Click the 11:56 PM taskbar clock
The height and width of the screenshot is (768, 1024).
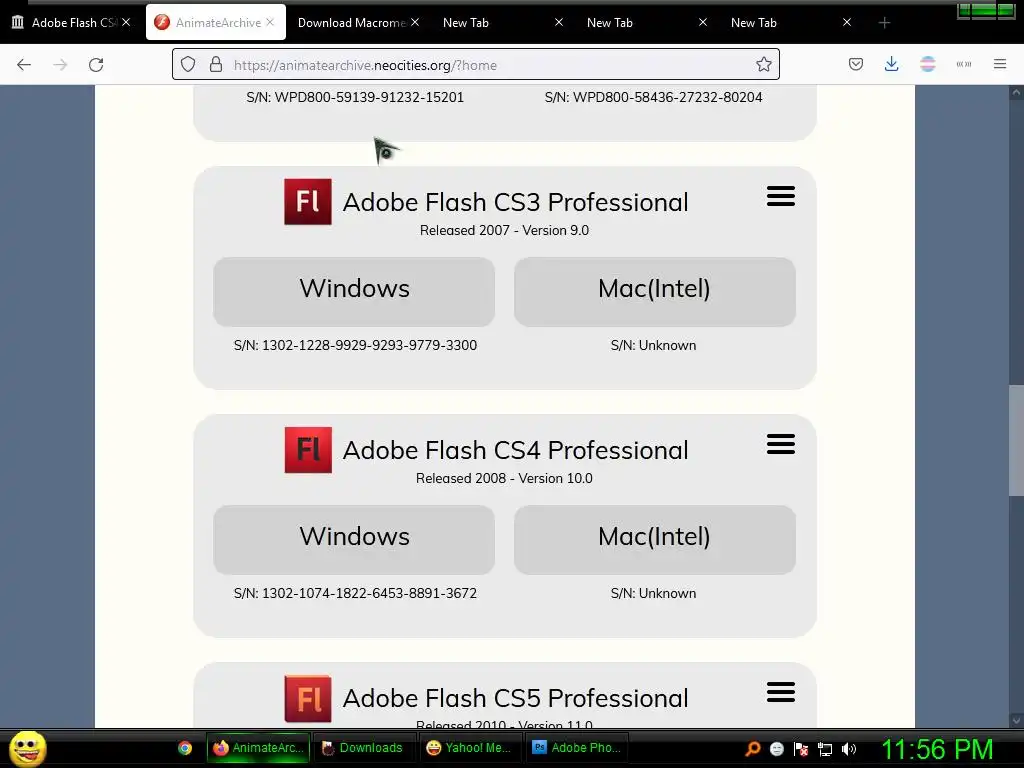pos(938,749)
